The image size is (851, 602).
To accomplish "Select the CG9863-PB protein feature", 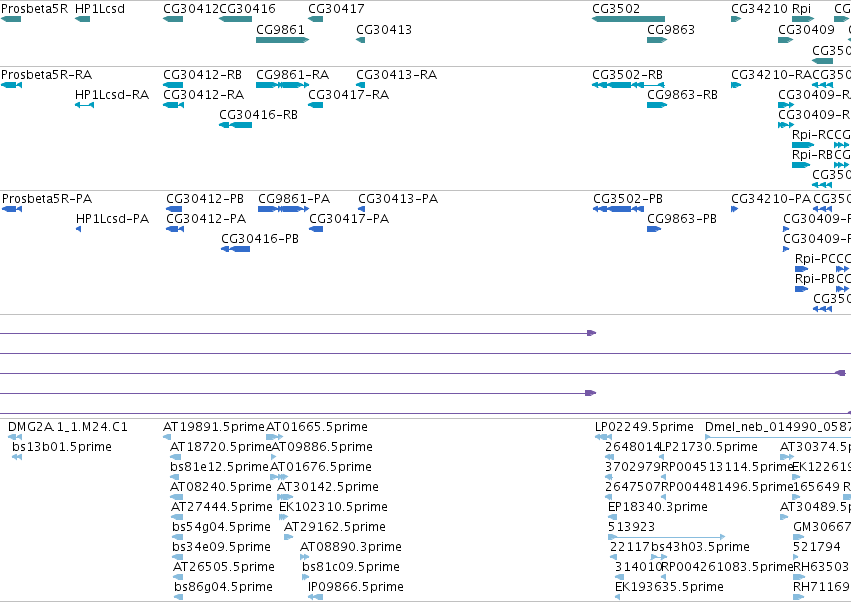I will [654, 229].
